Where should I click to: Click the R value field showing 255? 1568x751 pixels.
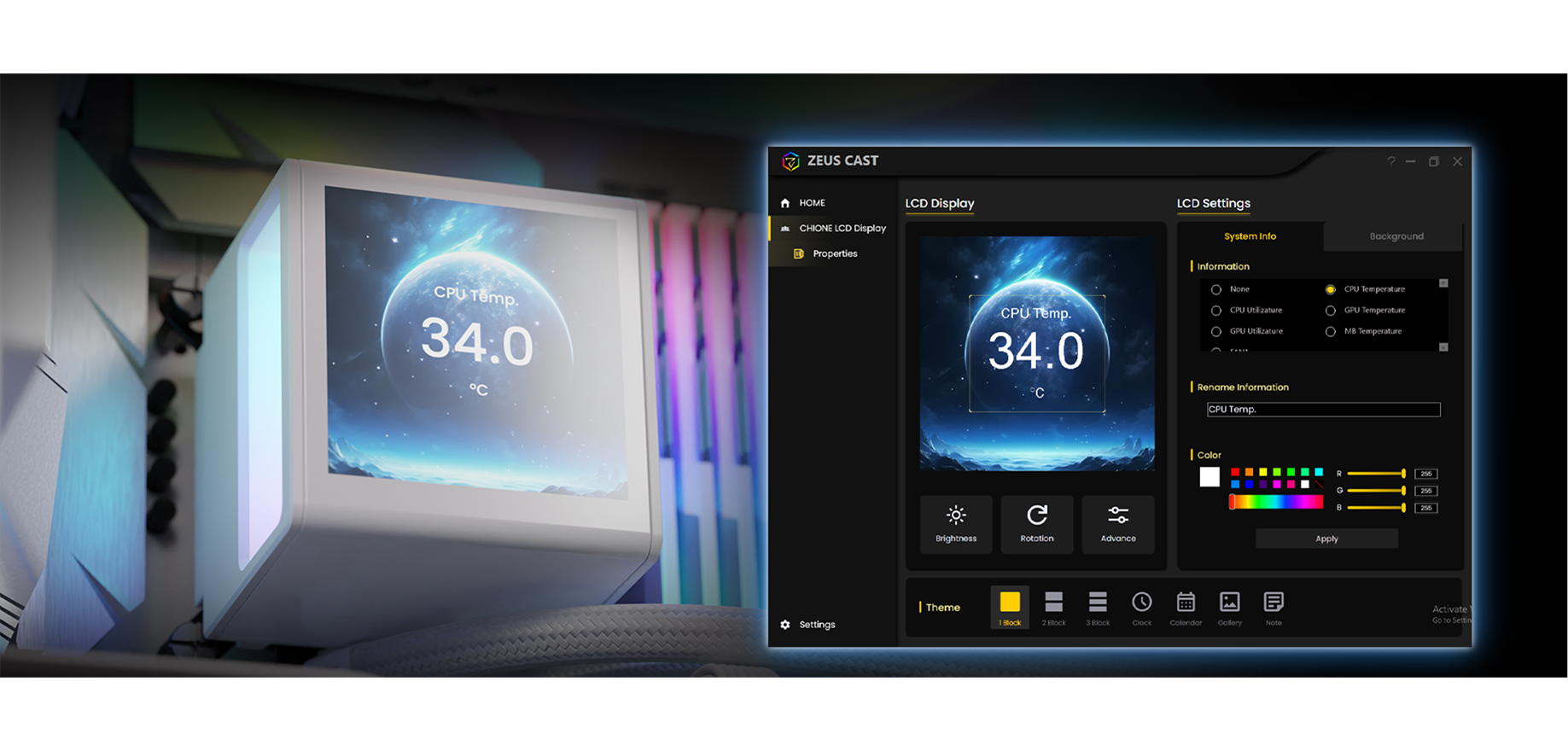(1425, 474)
